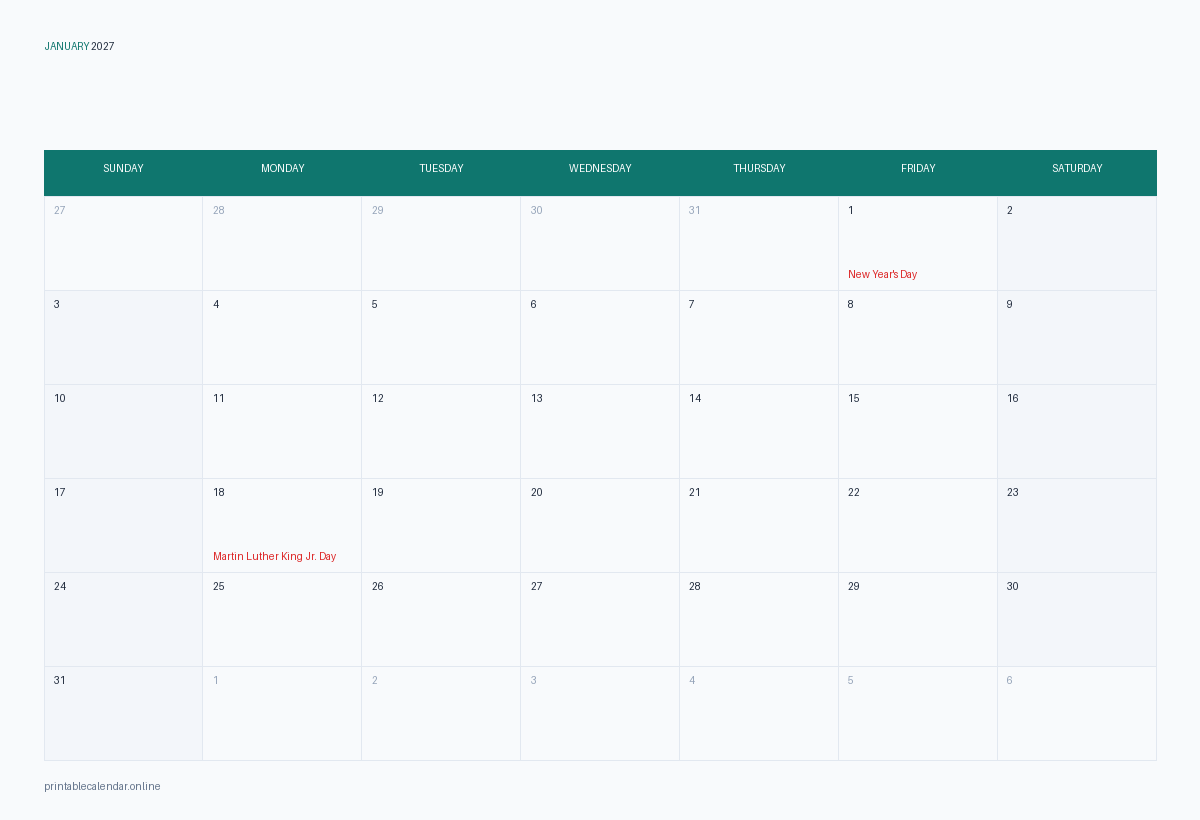
Task: Select date 10 in the Sunday column
Action: [x=60, y=399]
